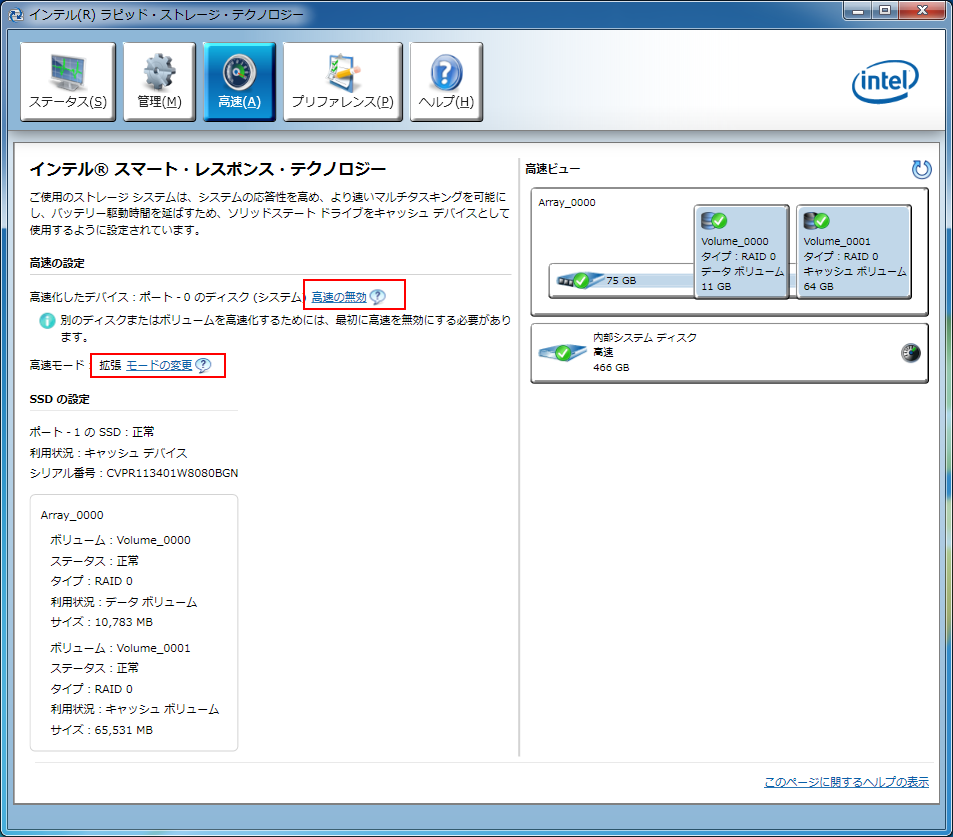Click help icon beside モードの変更

(203, 365)
